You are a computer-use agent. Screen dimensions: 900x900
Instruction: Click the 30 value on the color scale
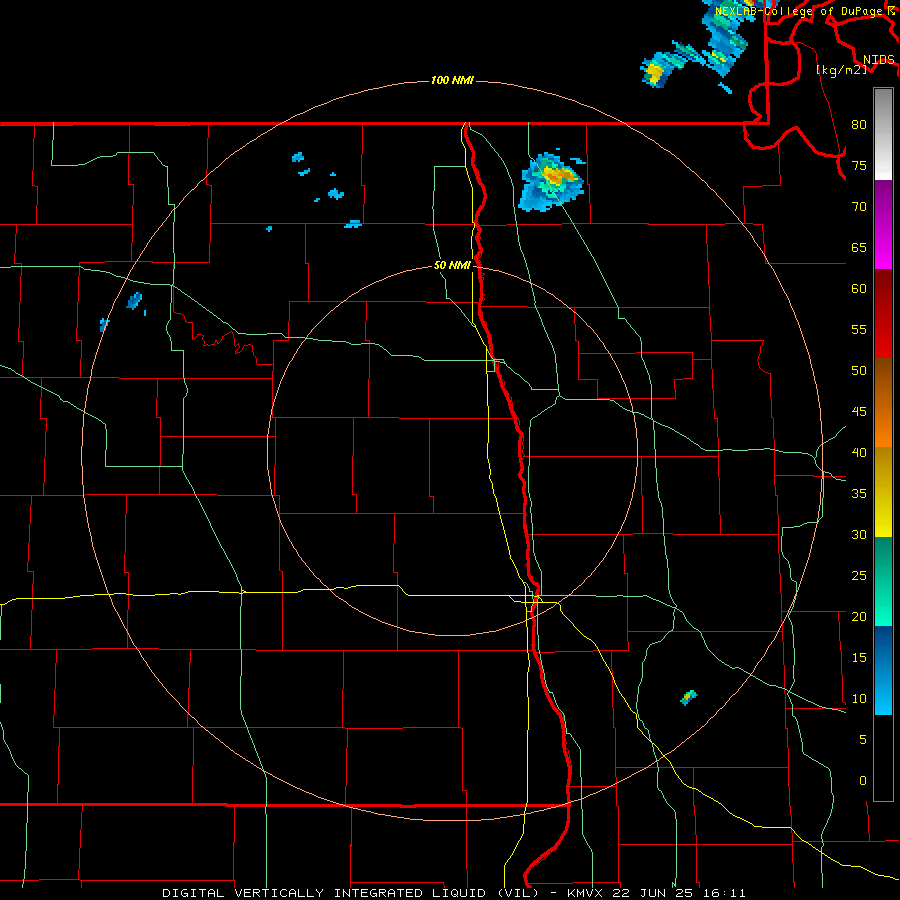[859, 534]
